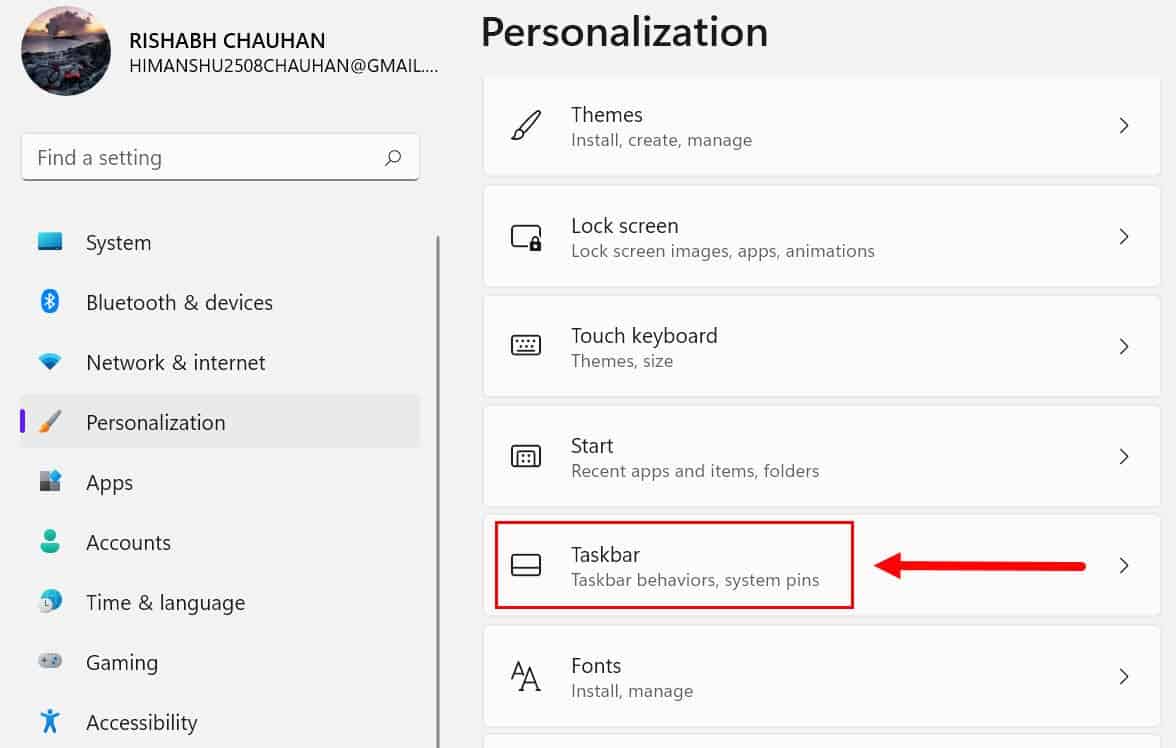1176x748 pixels.
Task: Click the Apps icon in sidebar
Action: [50, 482]
